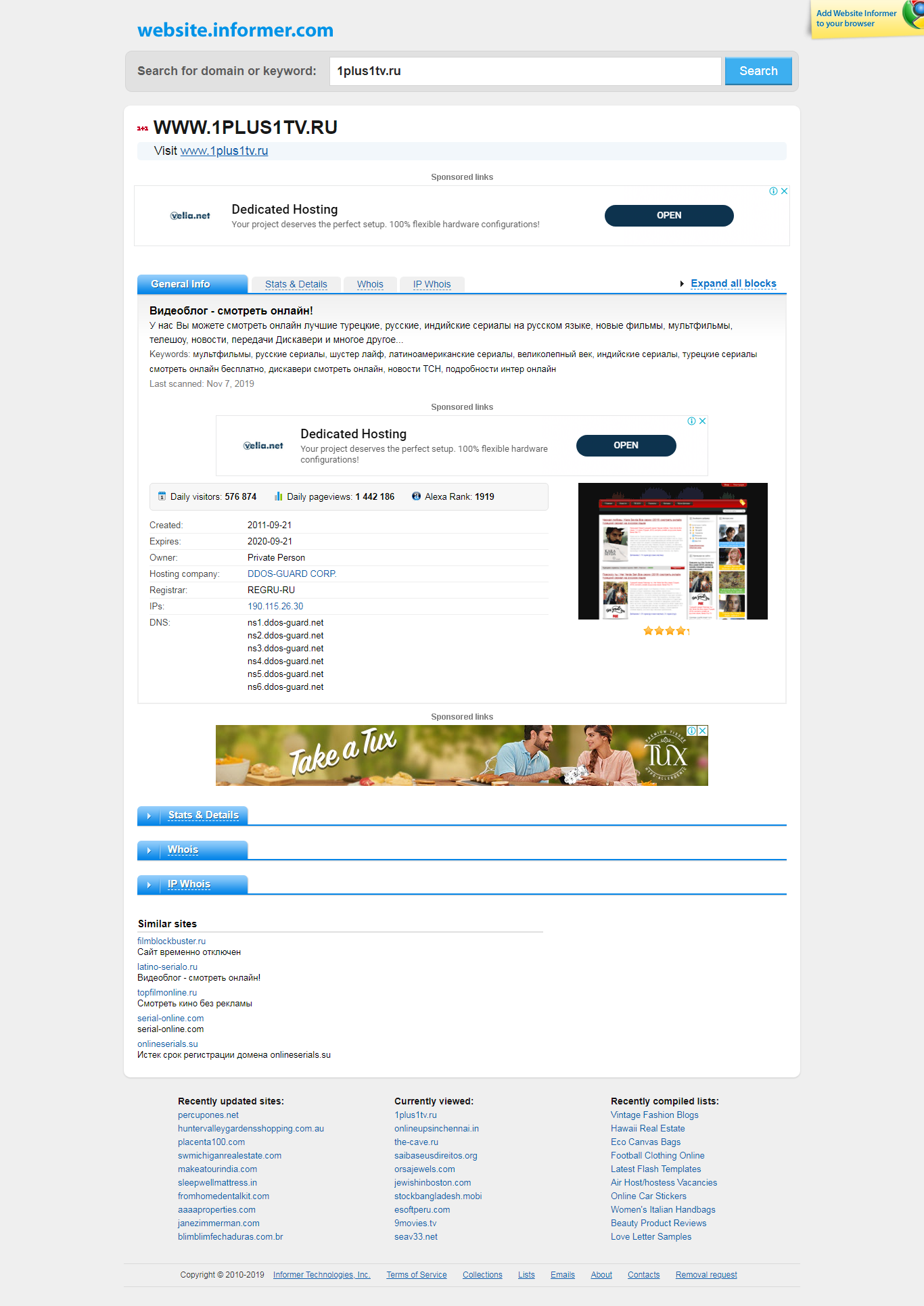Click the Chrome icon in Add Website Informer banner
Viewport: 924px width, 1306px height.
913,15
